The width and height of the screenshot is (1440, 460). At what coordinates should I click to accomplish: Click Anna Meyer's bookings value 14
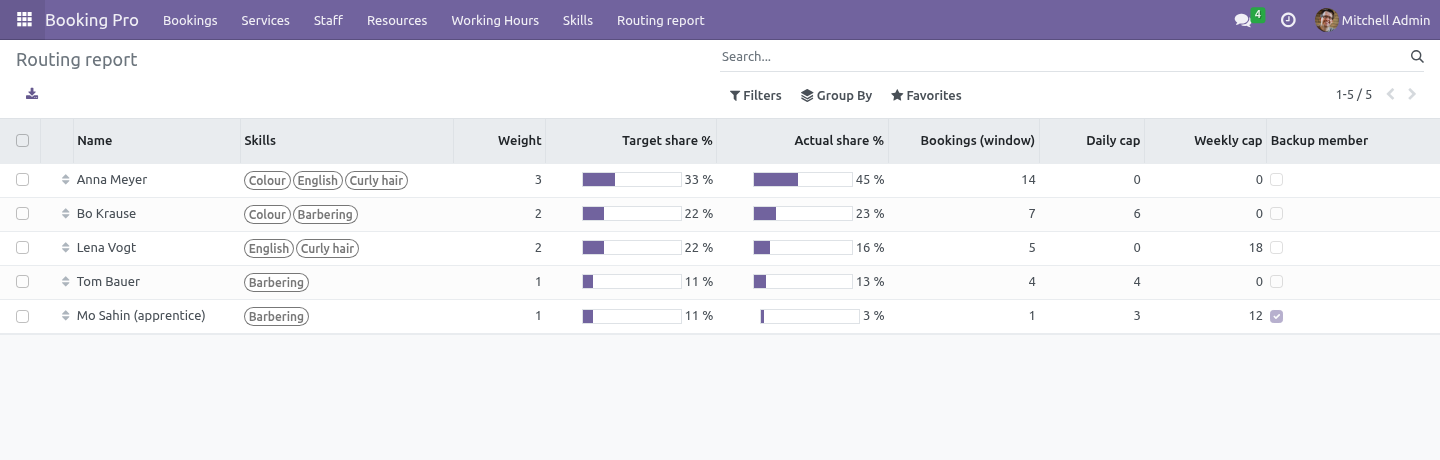pos(1028,180)
